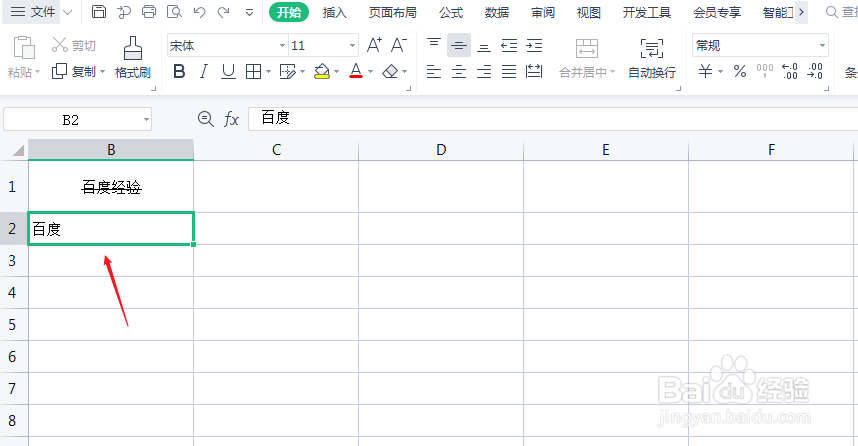Click Increase Indent icon
858x446 pixels.
[x=534, y=45]
